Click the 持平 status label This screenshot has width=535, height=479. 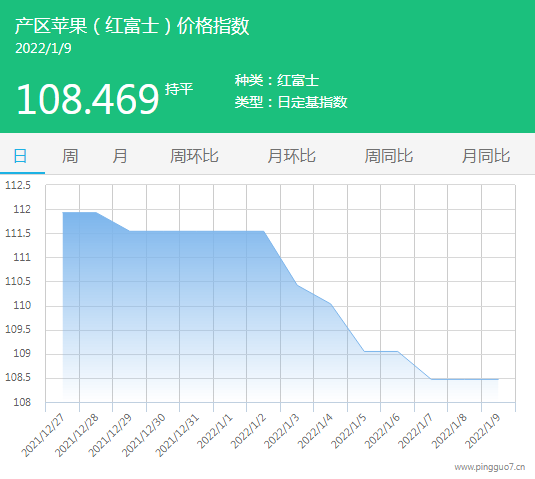(179, 89)
